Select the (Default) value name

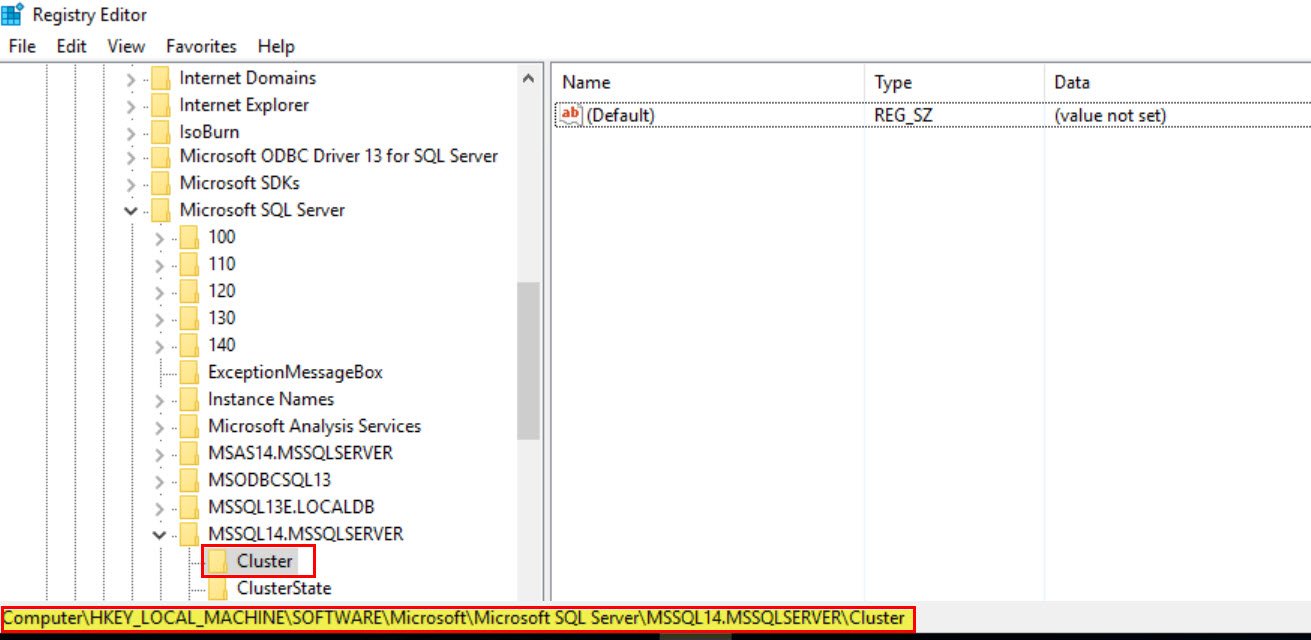click(620, 115)
